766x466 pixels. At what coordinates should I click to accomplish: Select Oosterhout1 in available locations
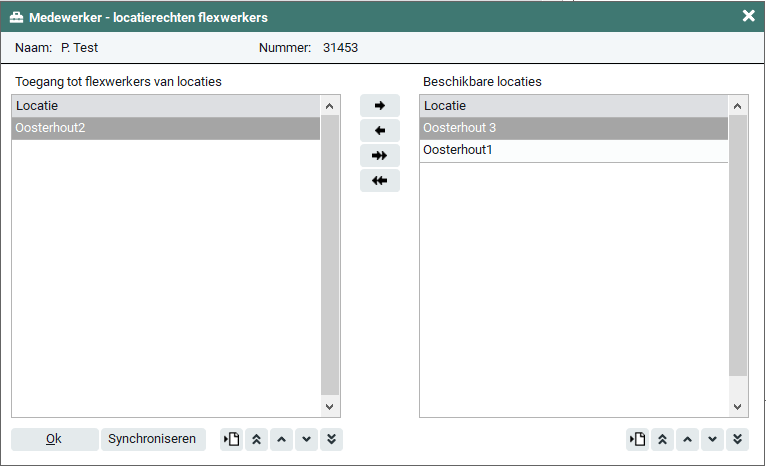[x=572, y=150]
